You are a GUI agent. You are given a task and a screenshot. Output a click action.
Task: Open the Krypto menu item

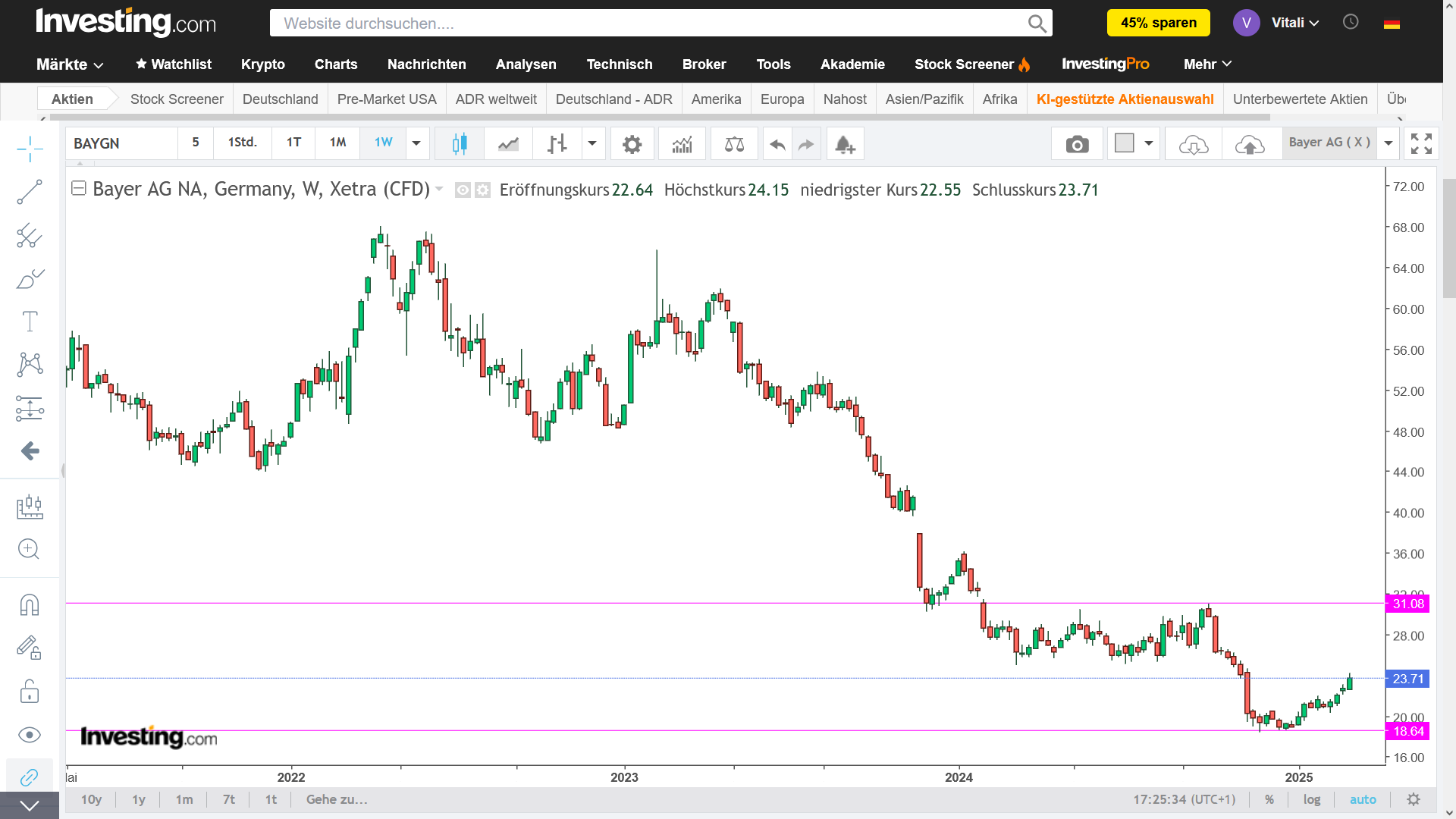(x=263, y=64)
